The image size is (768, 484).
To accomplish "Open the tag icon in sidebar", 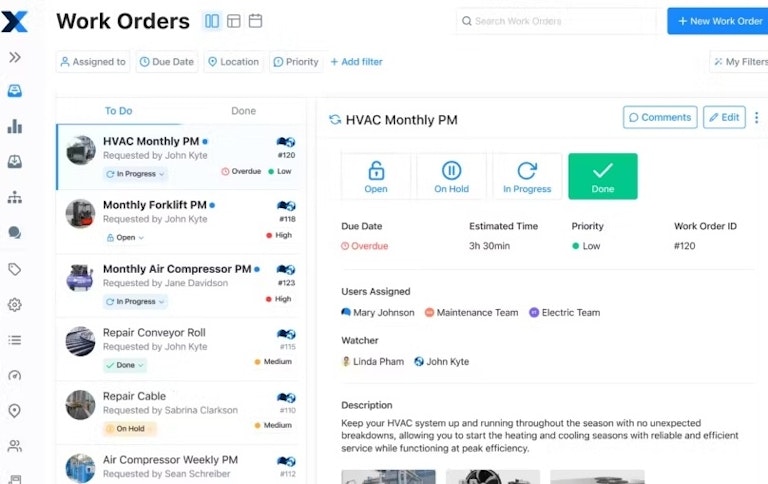I will coord(15,269).
